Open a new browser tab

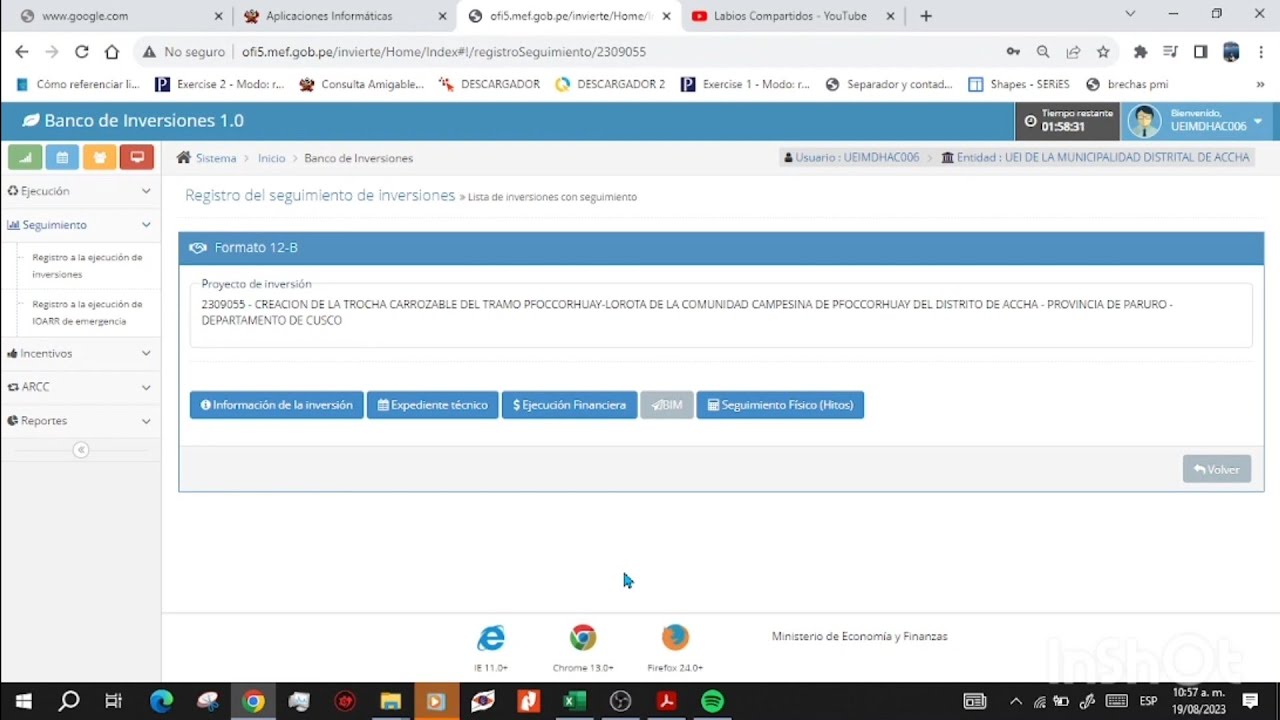(x=926, y=16)
